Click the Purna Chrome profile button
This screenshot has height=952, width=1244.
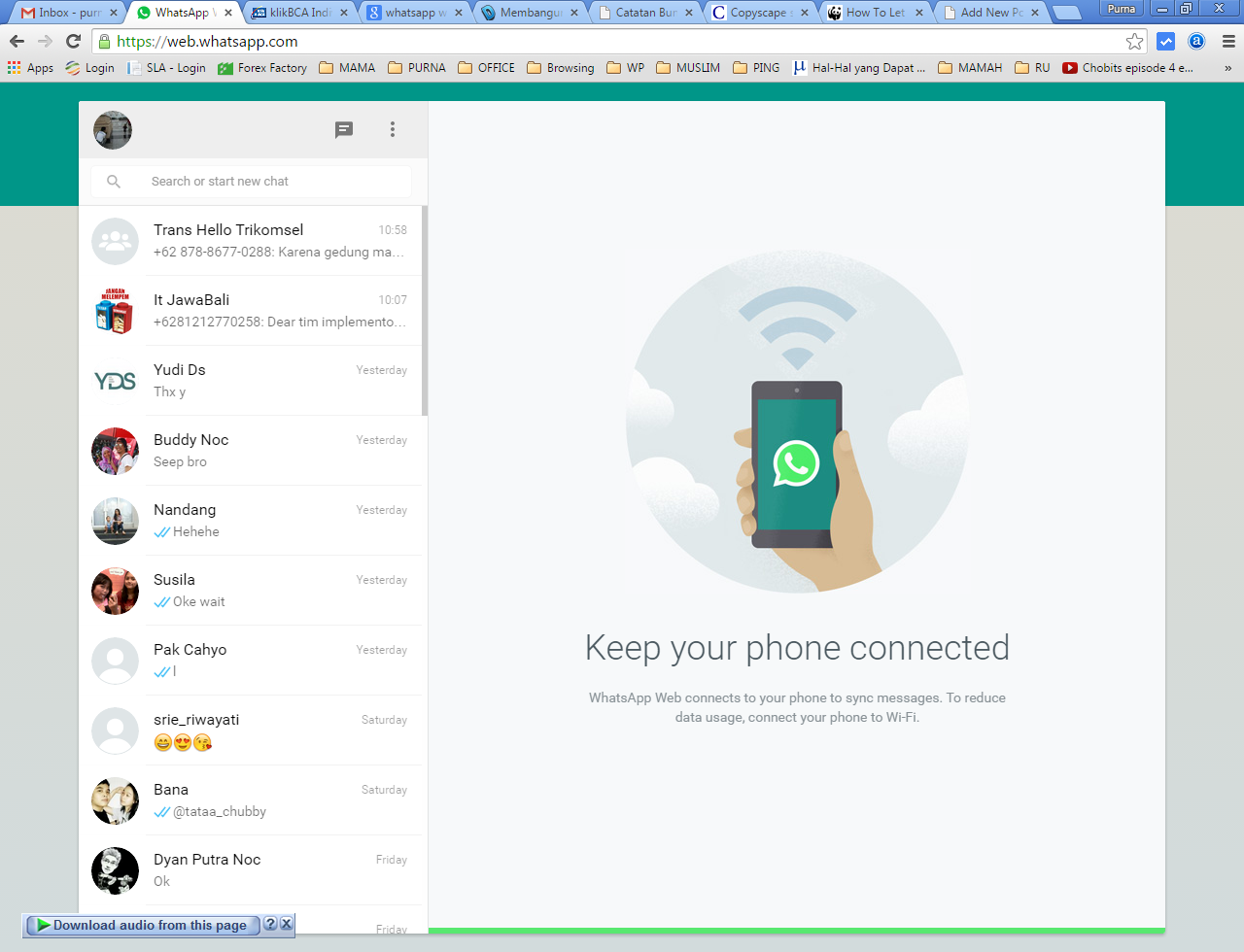click(x=1121, y=9)
